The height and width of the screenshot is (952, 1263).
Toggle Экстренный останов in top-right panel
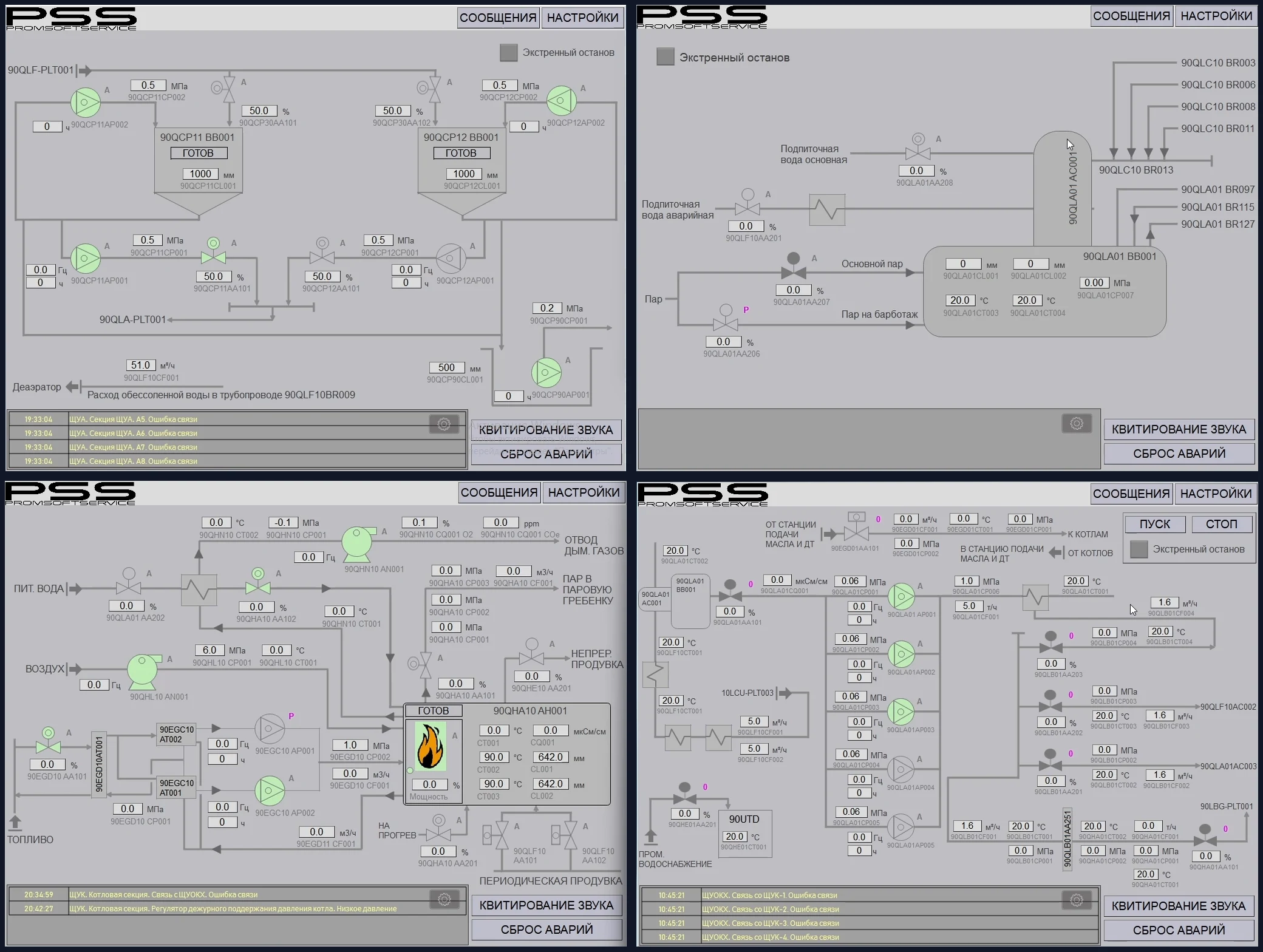click(666, 57)
